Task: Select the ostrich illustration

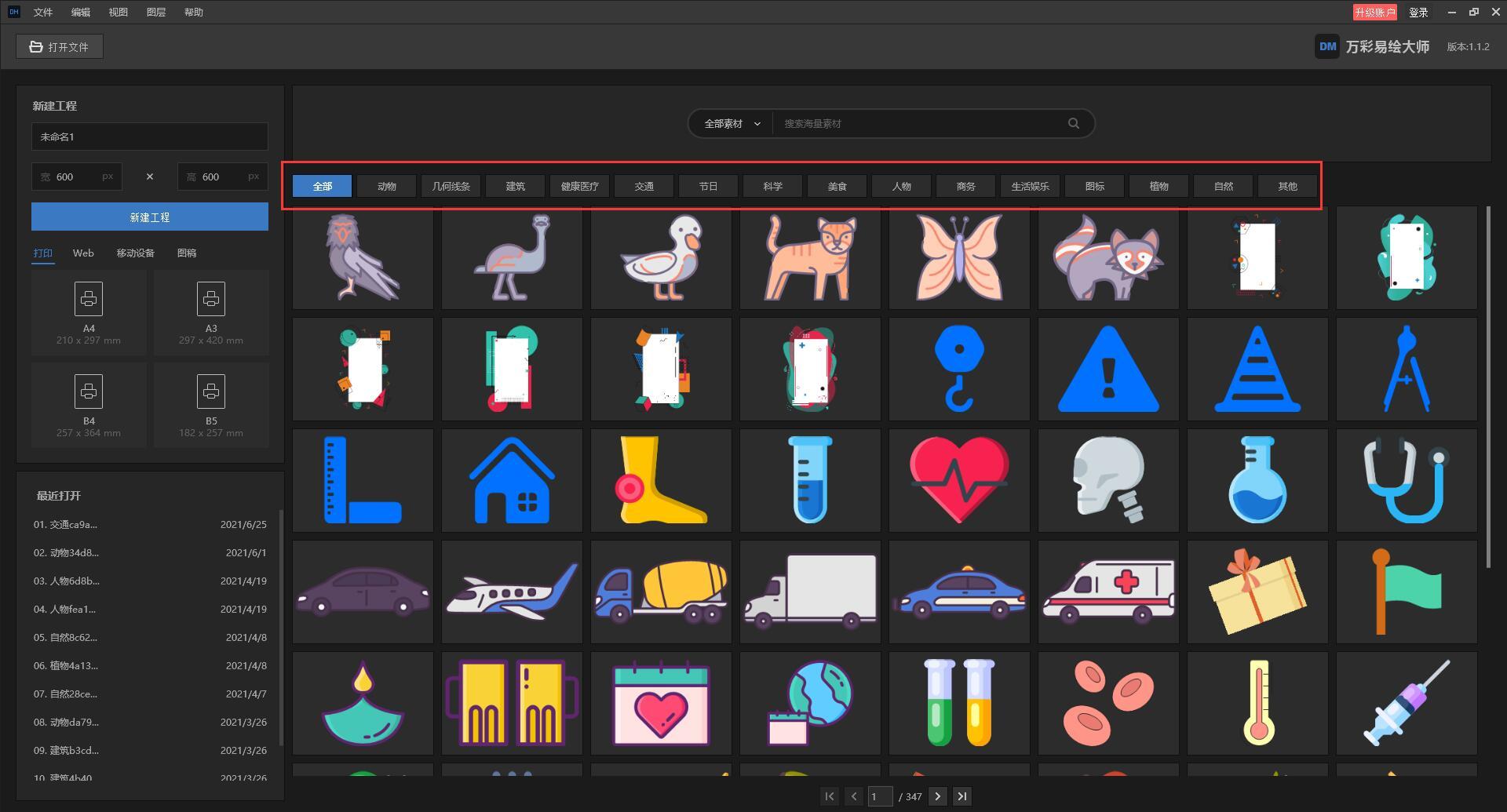Action: (512, 257)
